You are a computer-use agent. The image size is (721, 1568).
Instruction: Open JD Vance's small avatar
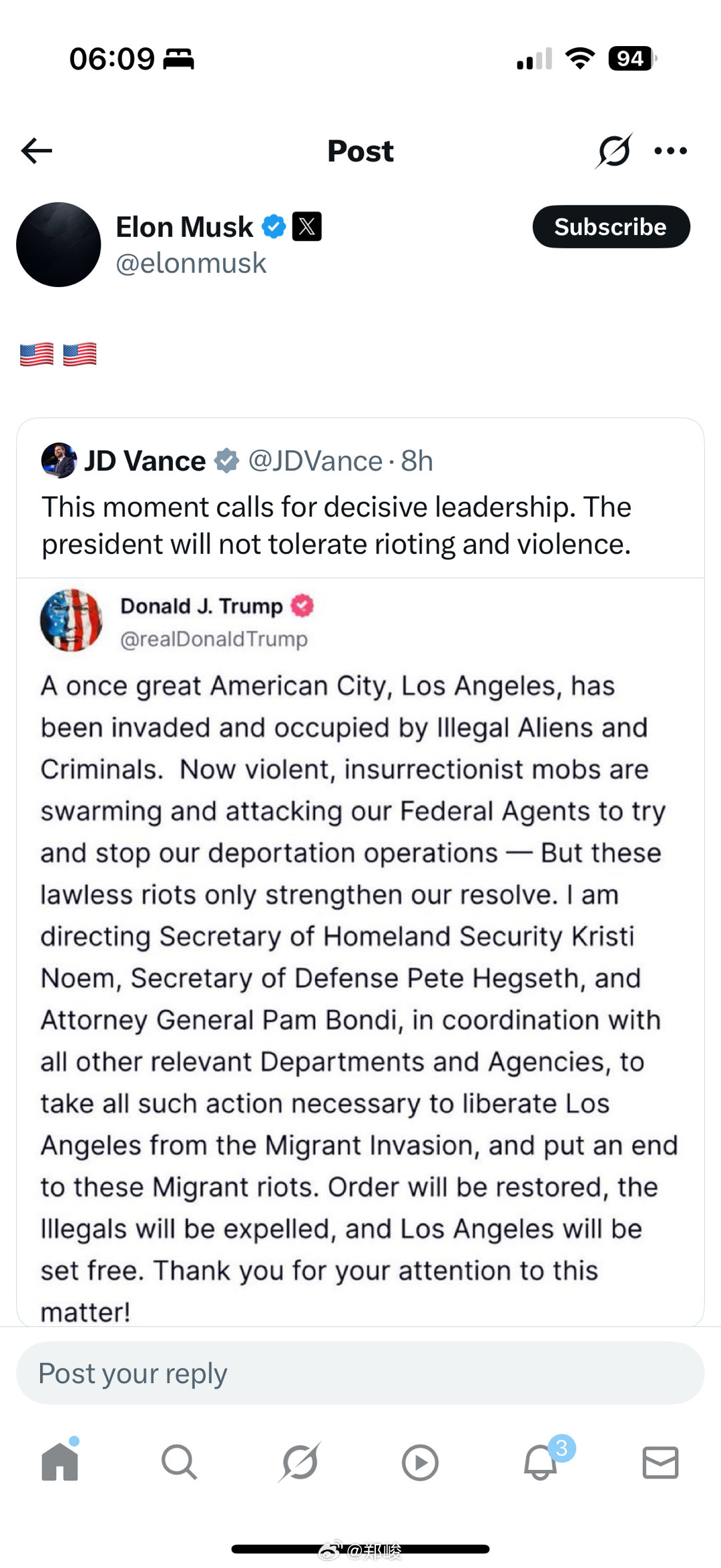point(59,461)
